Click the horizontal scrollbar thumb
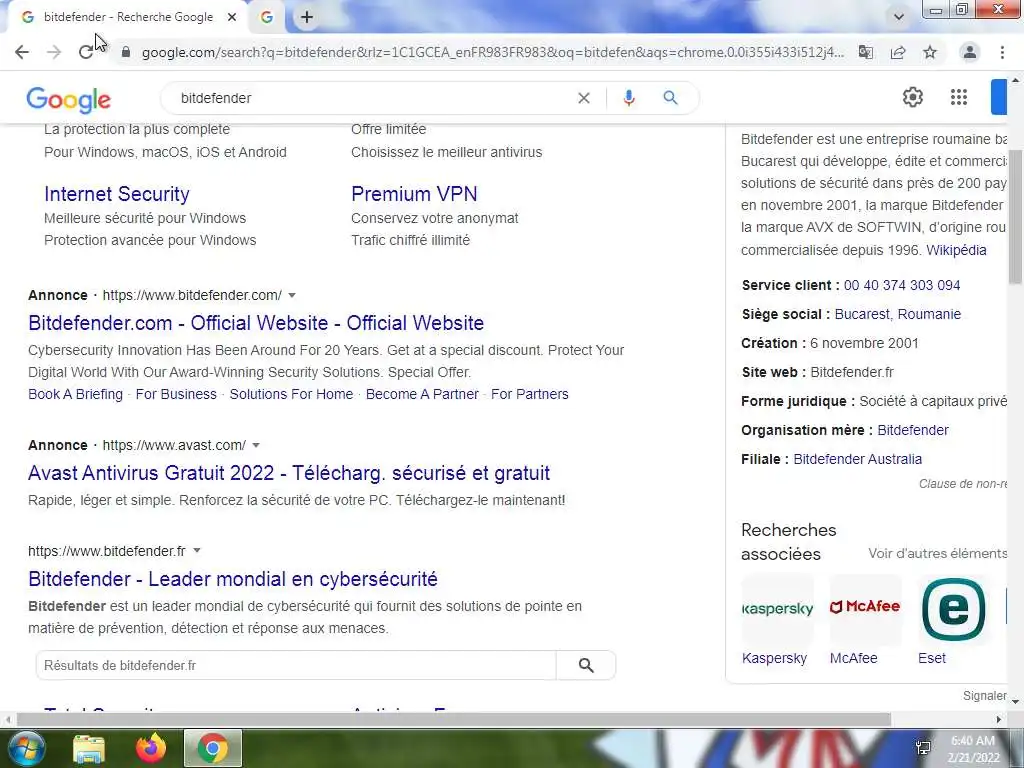Viewport: 1024px width, 768px height. pos(453,720)
